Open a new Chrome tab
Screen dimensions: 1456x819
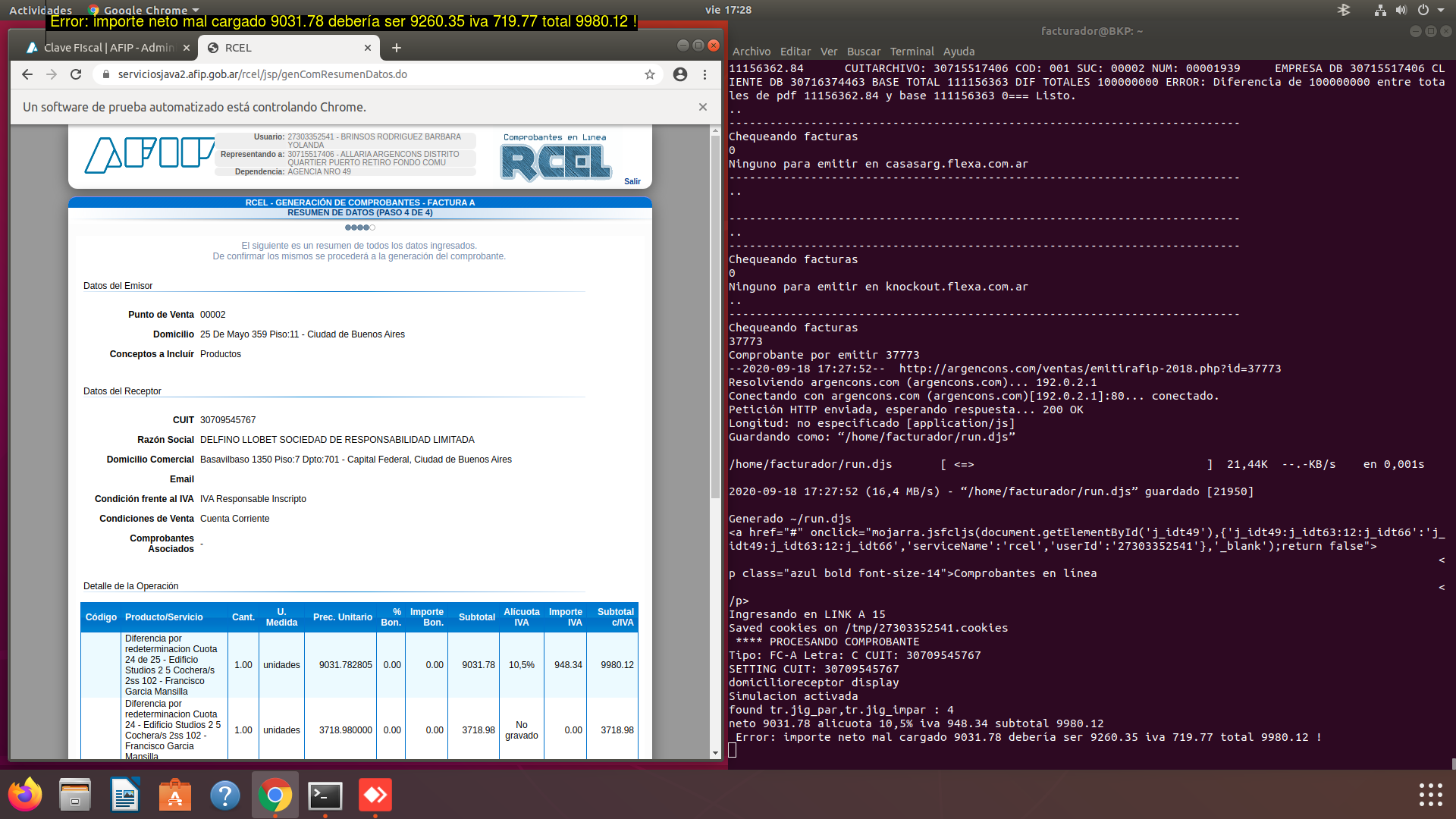[396, 48]
